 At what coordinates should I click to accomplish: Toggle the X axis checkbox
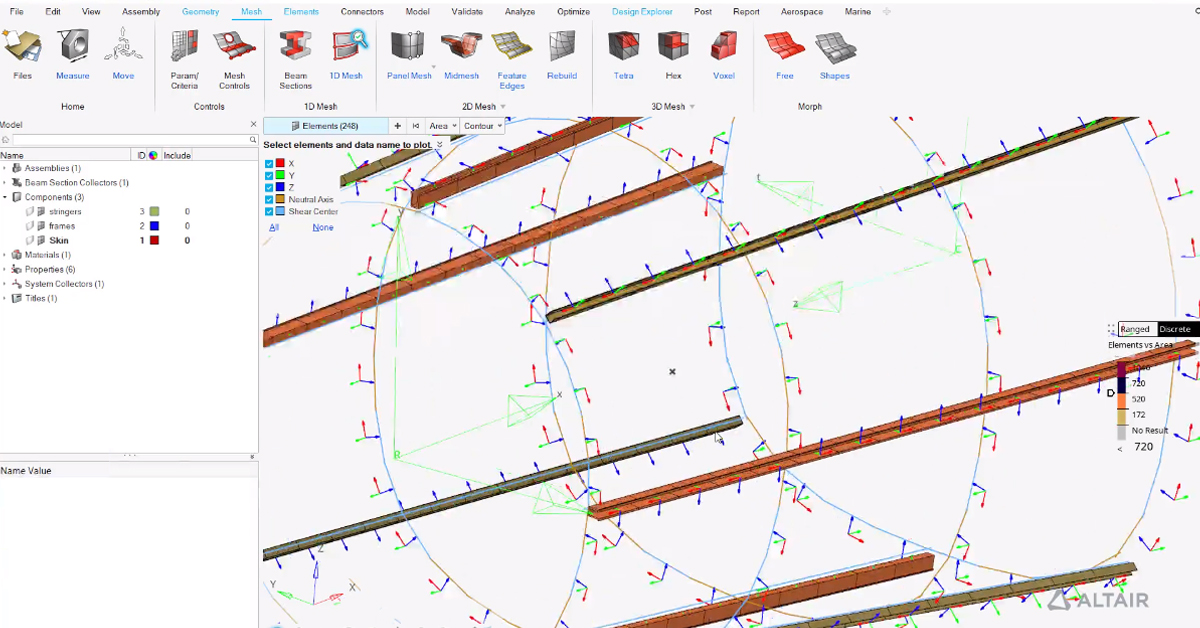[269, 163]
